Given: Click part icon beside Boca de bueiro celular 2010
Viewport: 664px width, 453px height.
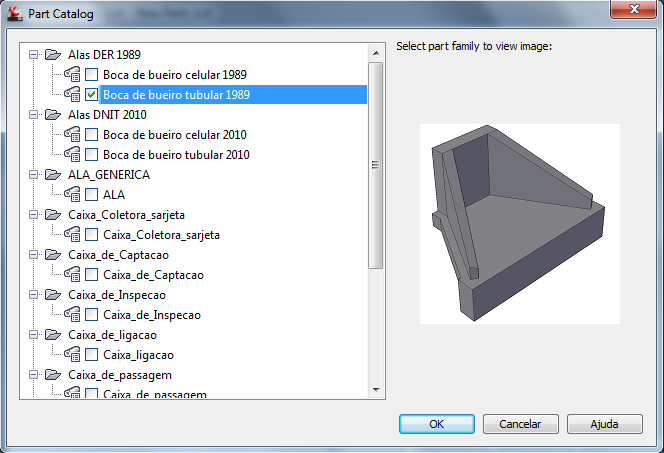Looking at the screenshot, I should 72,135.
